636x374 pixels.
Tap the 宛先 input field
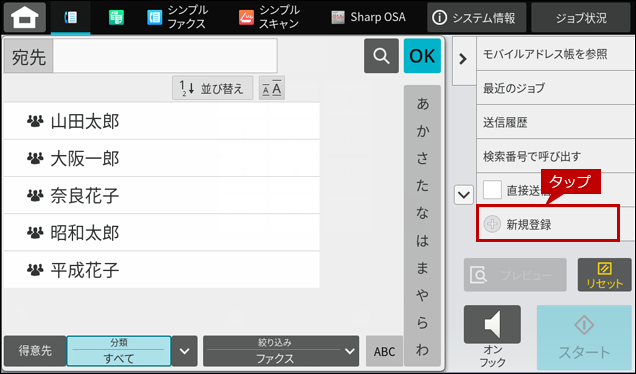(165, 56)
